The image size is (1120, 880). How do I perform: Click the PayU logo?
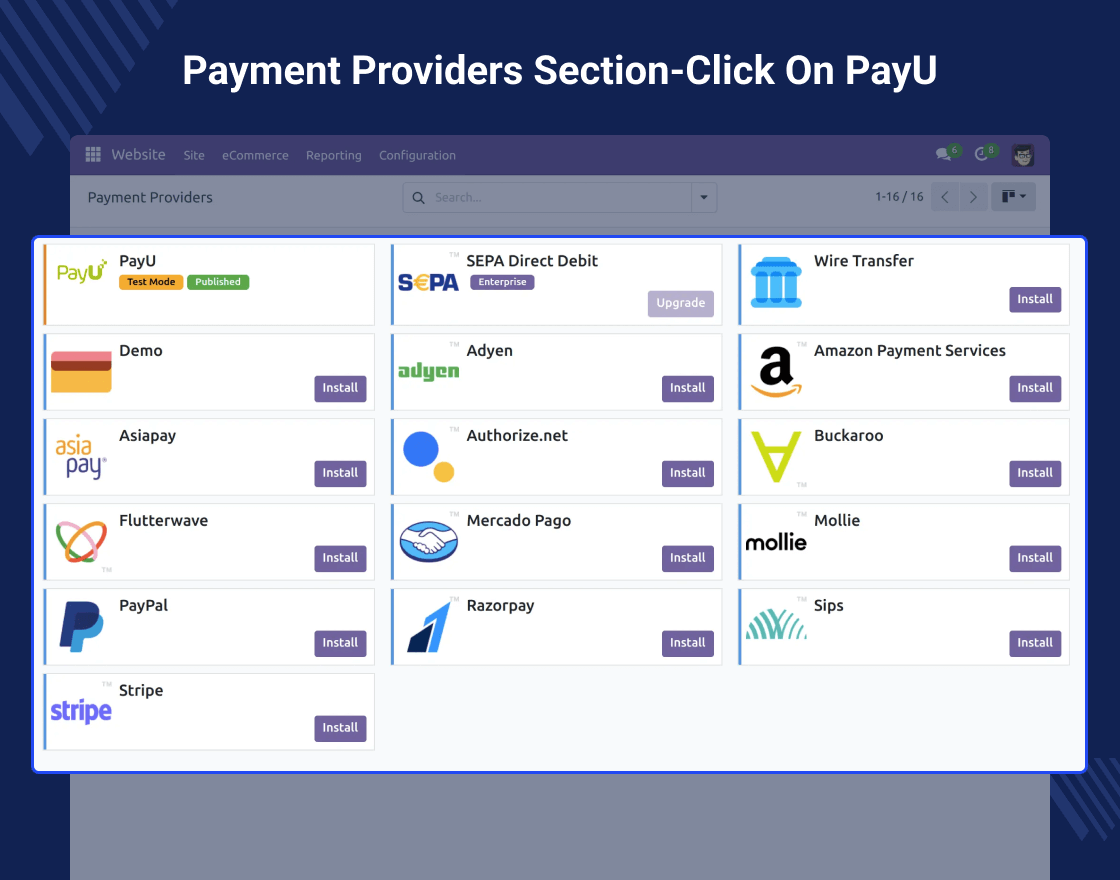click(x=81, y=271)
